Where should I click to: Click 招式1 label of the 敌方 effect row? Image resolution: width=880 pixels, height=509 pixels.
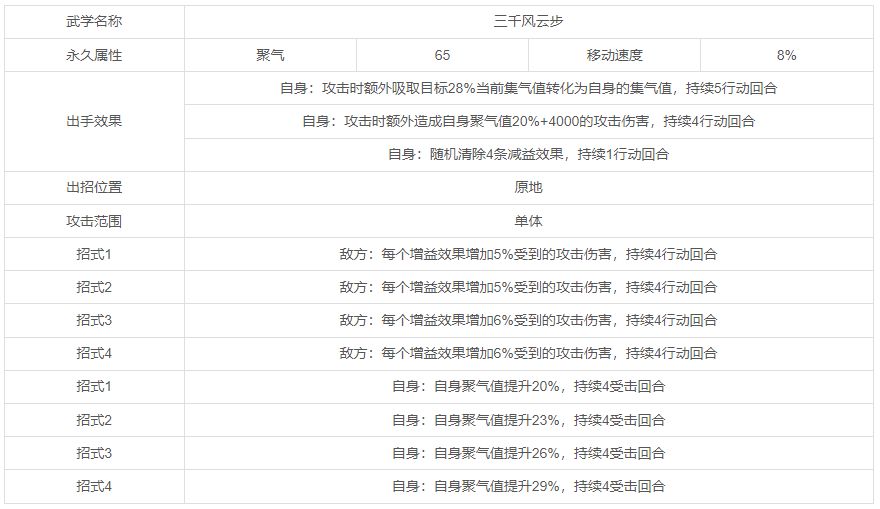(x=94, y=254)
